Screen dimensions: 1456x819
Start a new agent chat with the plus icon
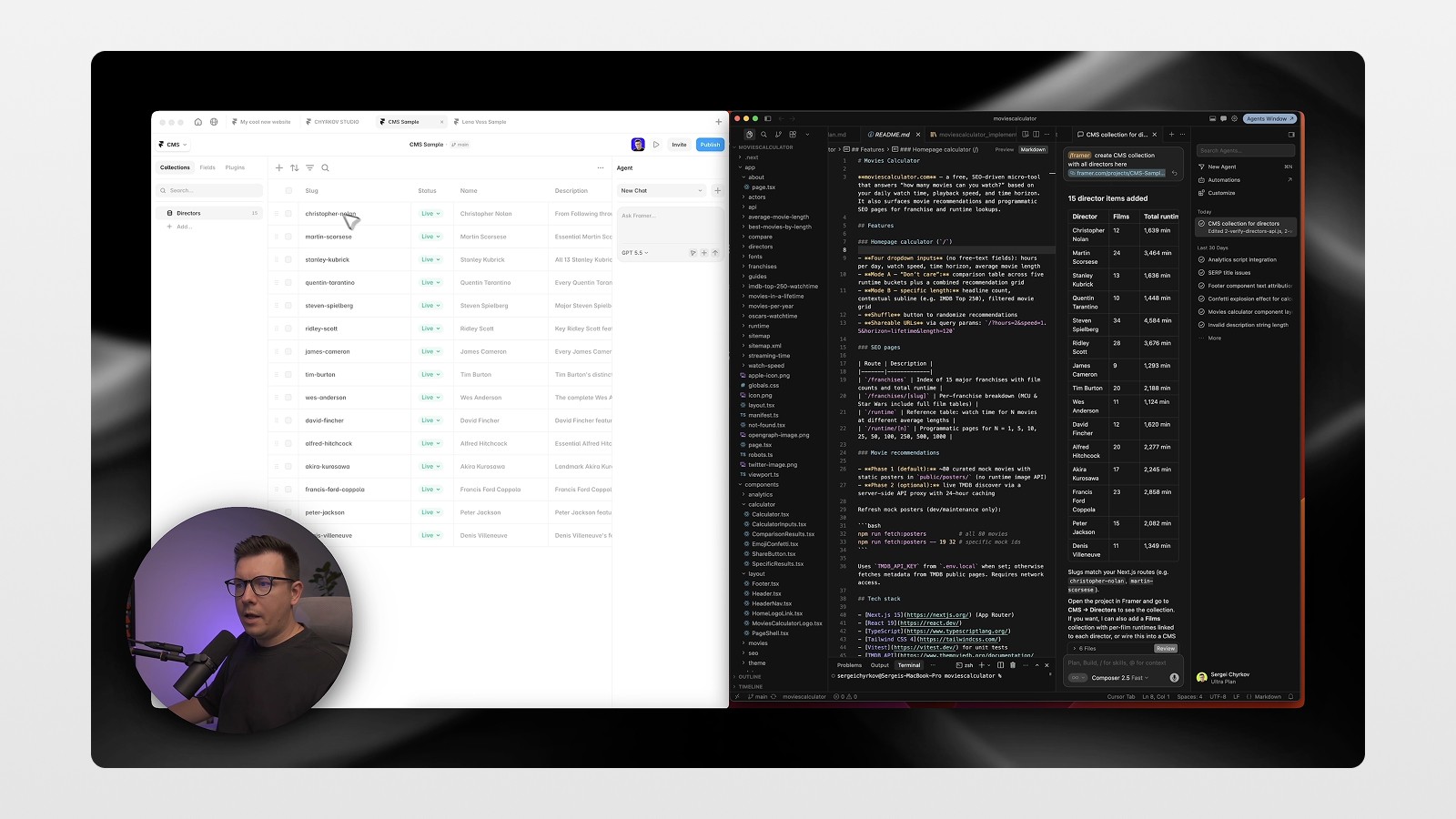[718, 190]
